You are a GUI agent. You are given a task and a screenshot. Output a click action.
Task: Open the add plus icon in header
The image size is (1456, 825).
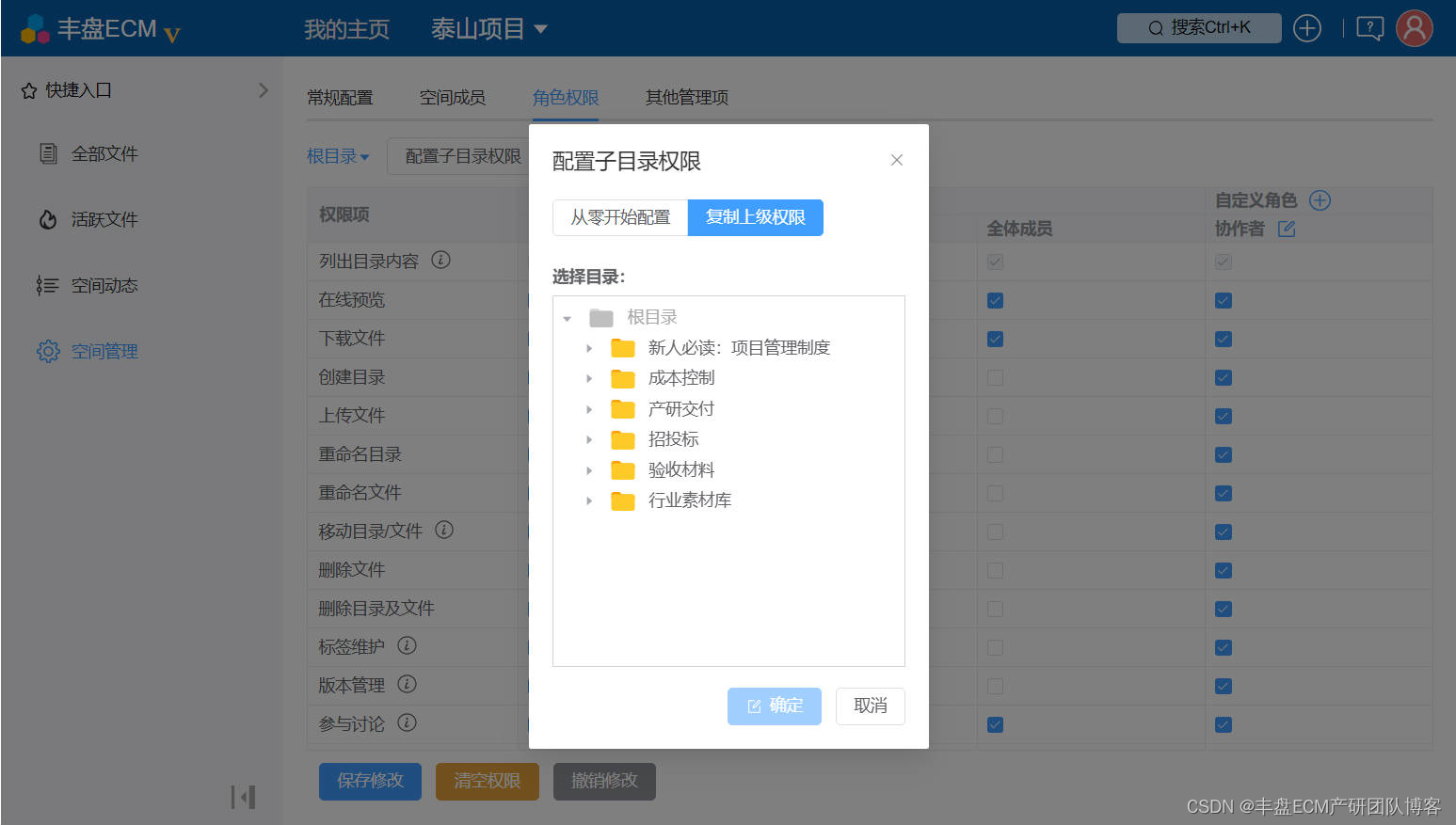[1307, 28]
